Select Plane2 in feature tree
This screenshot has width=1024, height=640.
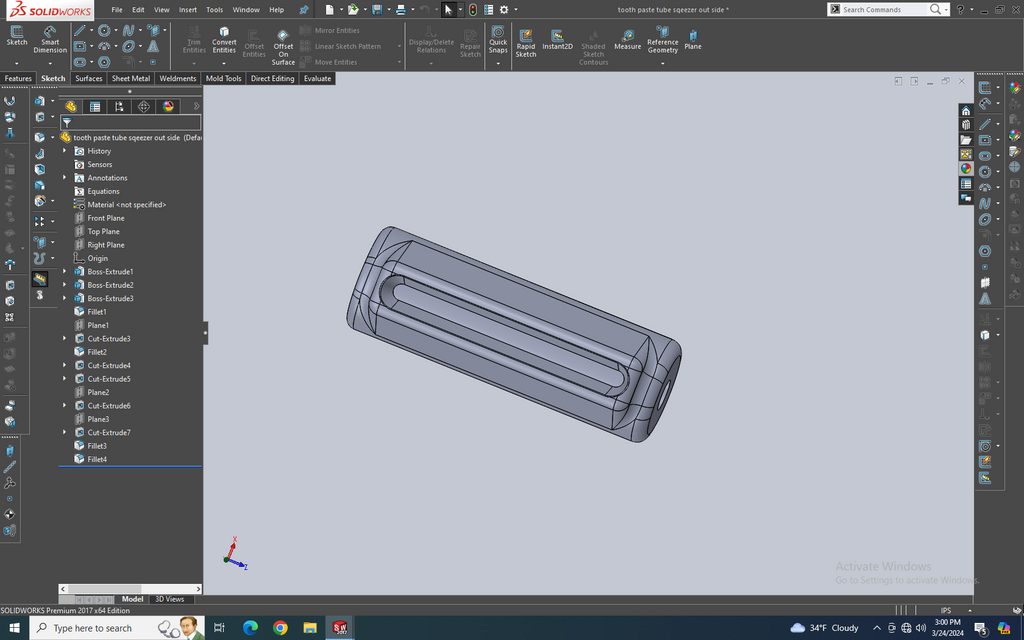click(x=98, y=392)
